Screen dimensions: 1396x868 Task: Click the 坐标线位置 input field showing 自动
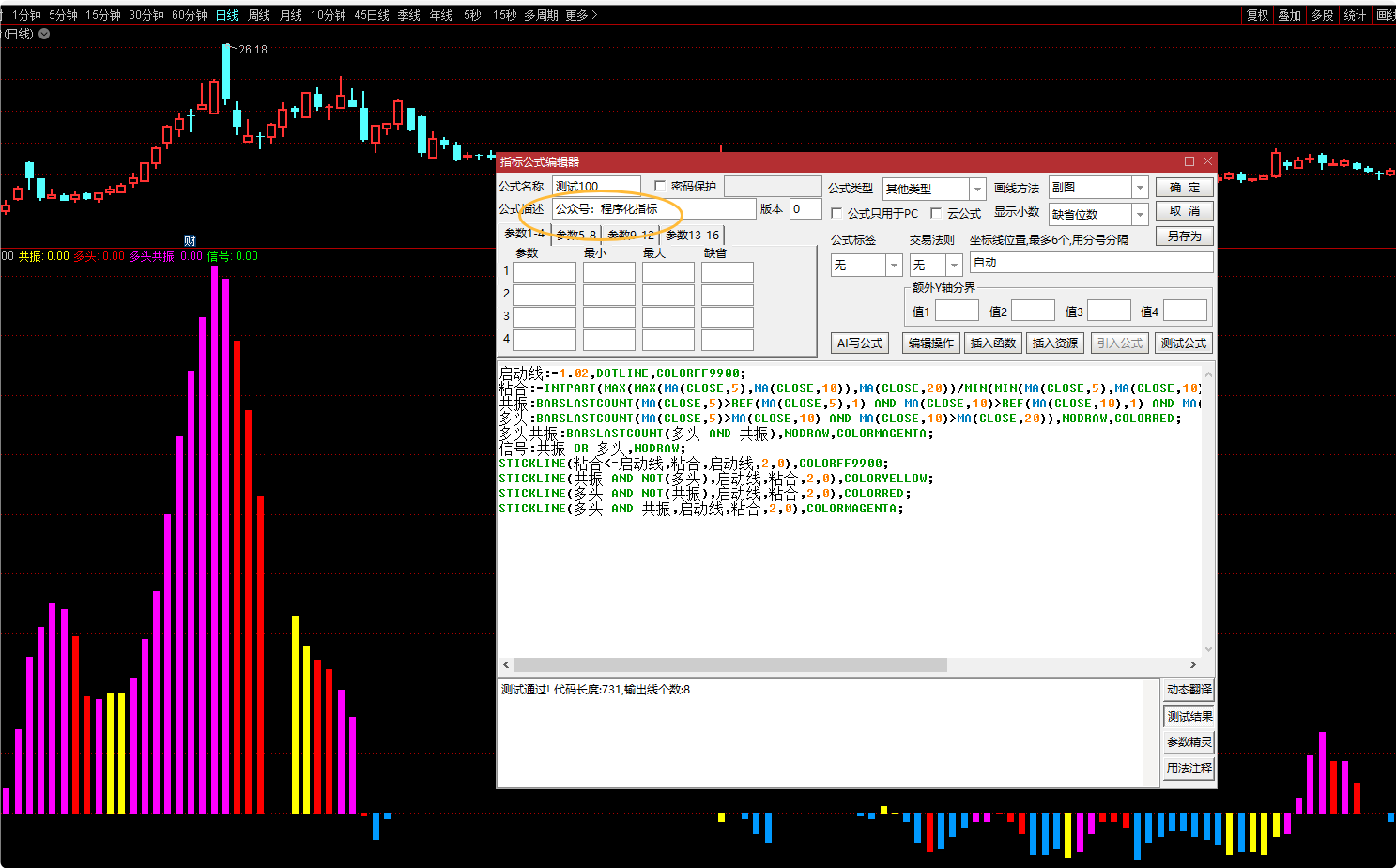tap(1091, 263)
